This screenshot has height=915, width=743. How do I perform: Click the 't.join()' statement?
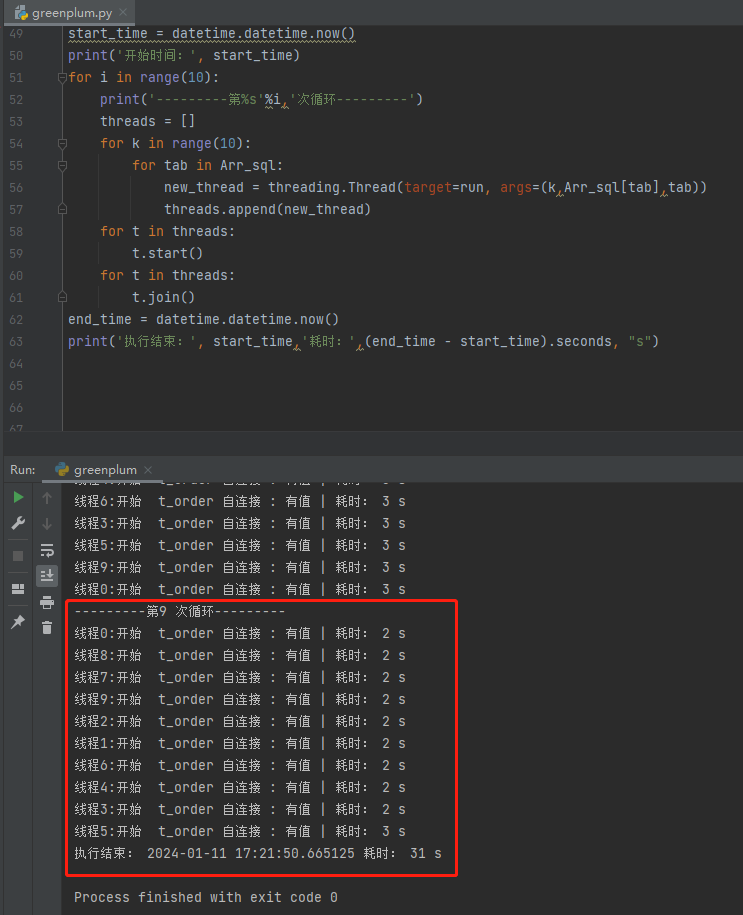point(163,297)
